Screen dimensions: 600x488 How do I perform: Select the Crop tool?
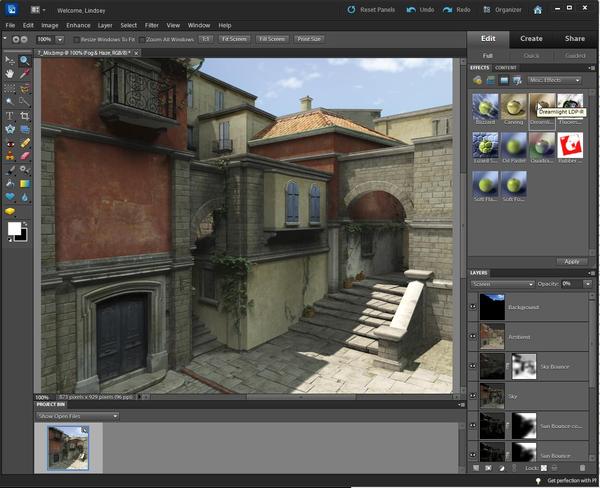tap(25, 116)
